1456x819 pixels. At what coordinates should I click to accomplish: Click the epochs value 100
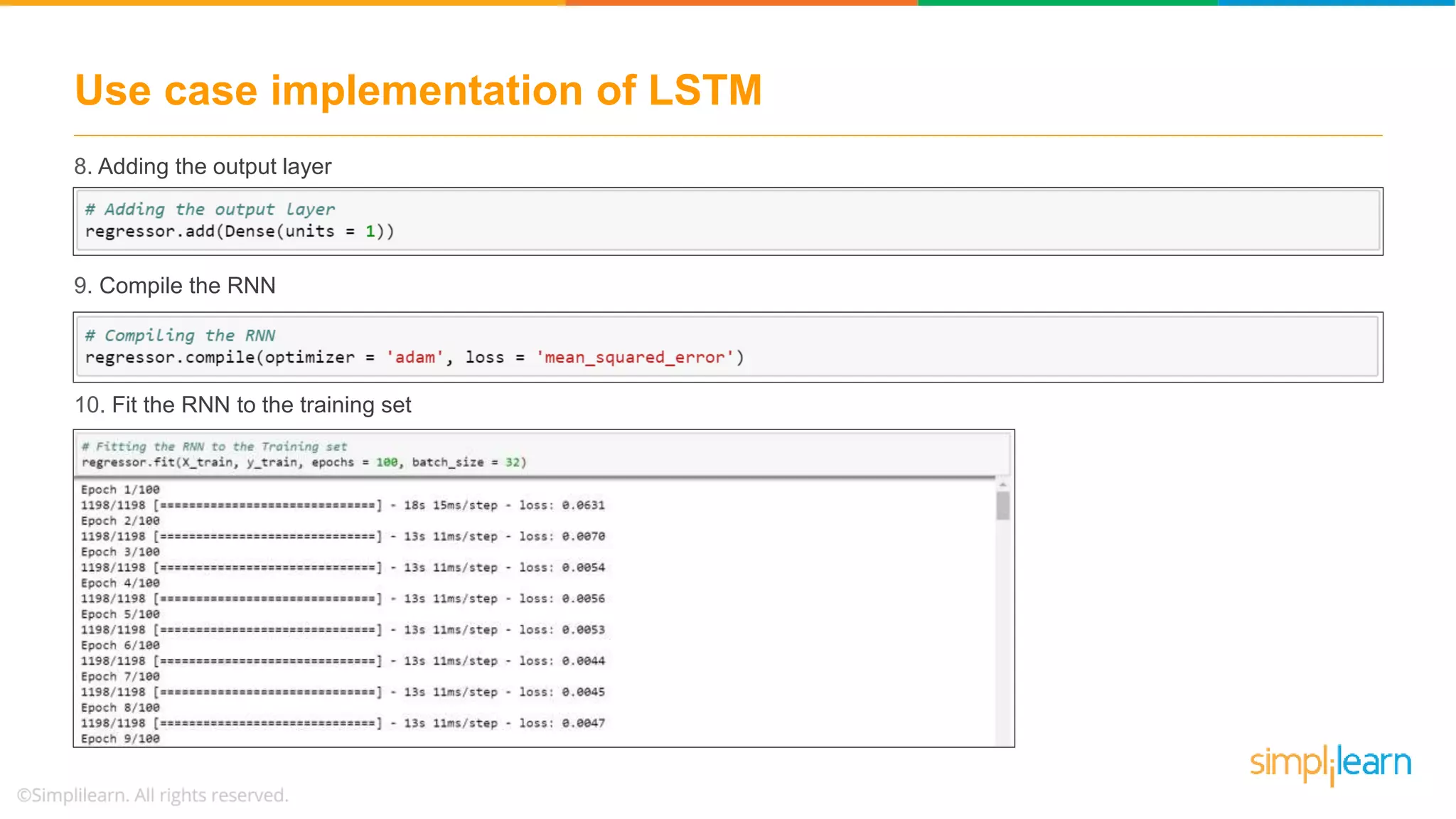click(x=387, y=462)
